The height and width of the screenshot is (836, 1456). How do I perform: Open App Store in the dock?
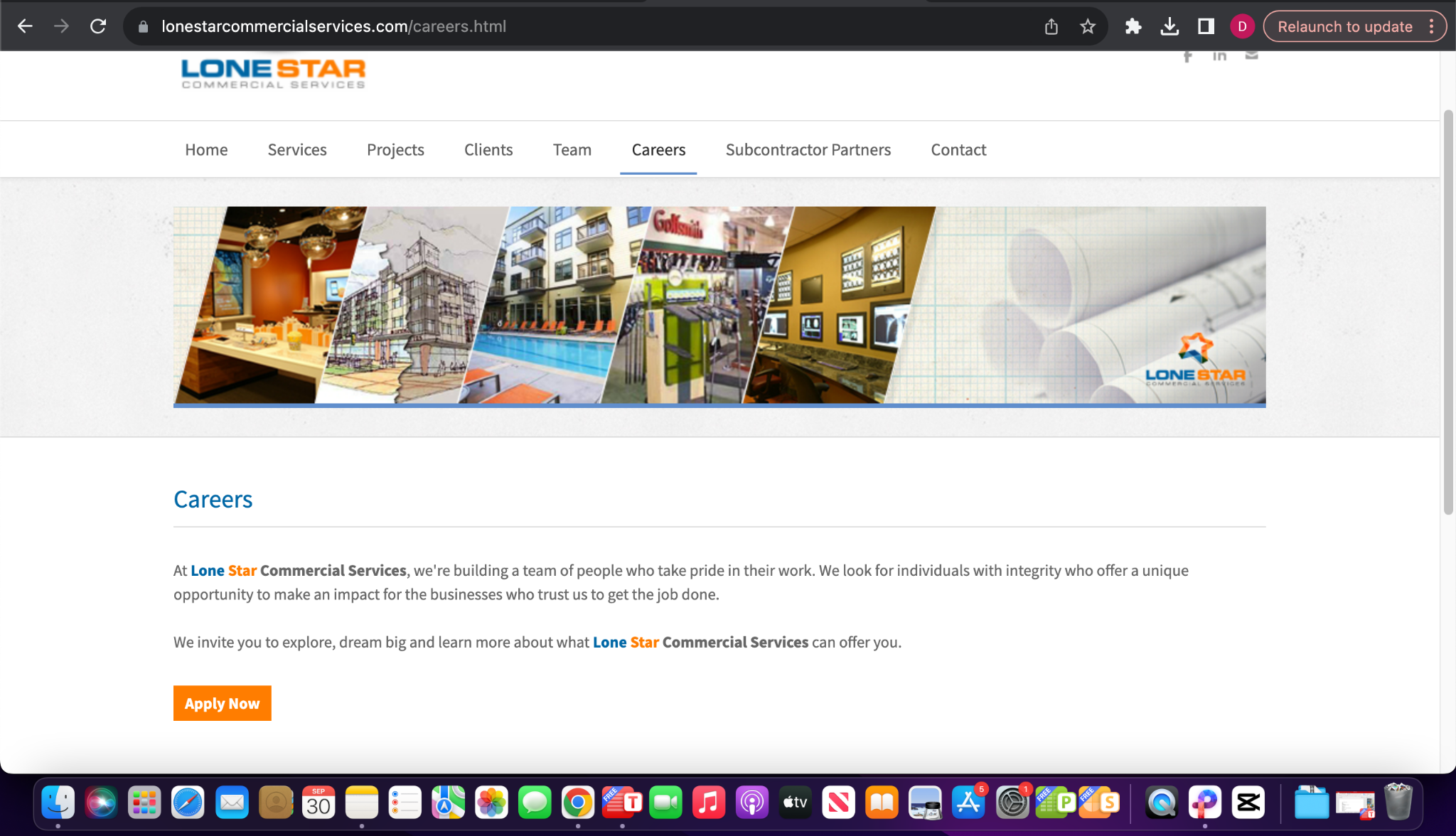[x=968, y=803]
